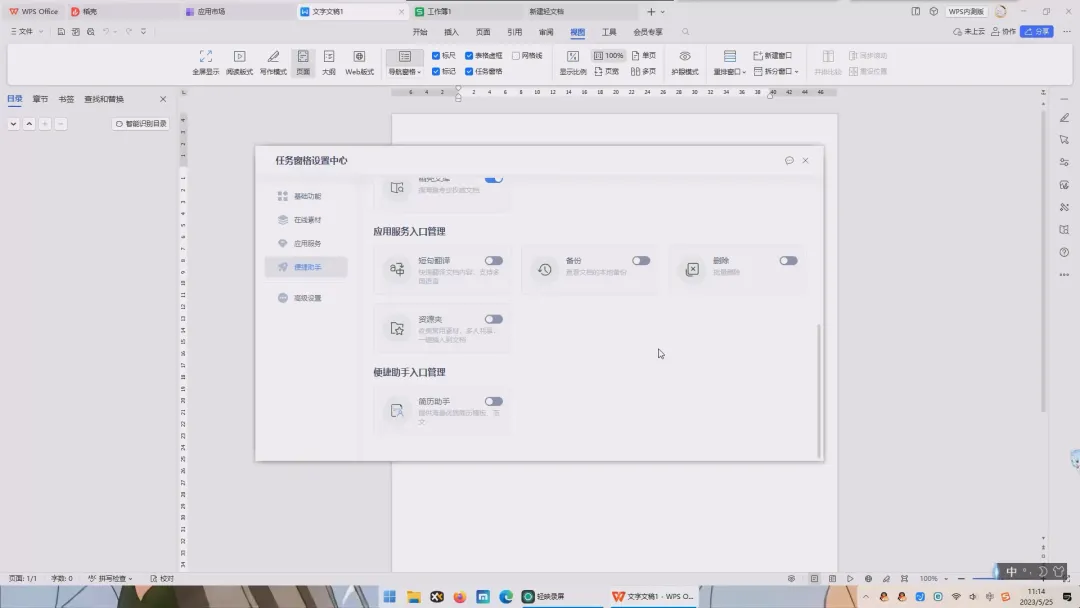Switch to 大纲 outline view

tap(329, 62)
